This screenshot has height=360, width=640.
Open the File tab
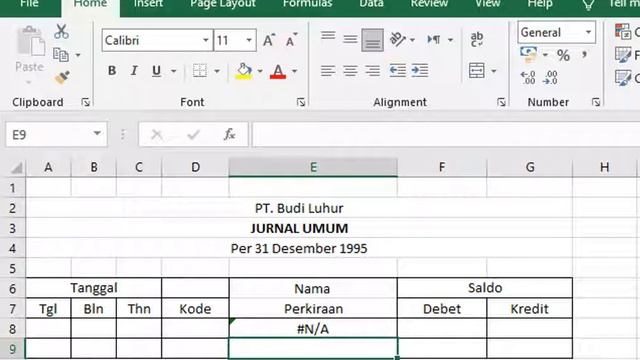click(x=29, y=4)
